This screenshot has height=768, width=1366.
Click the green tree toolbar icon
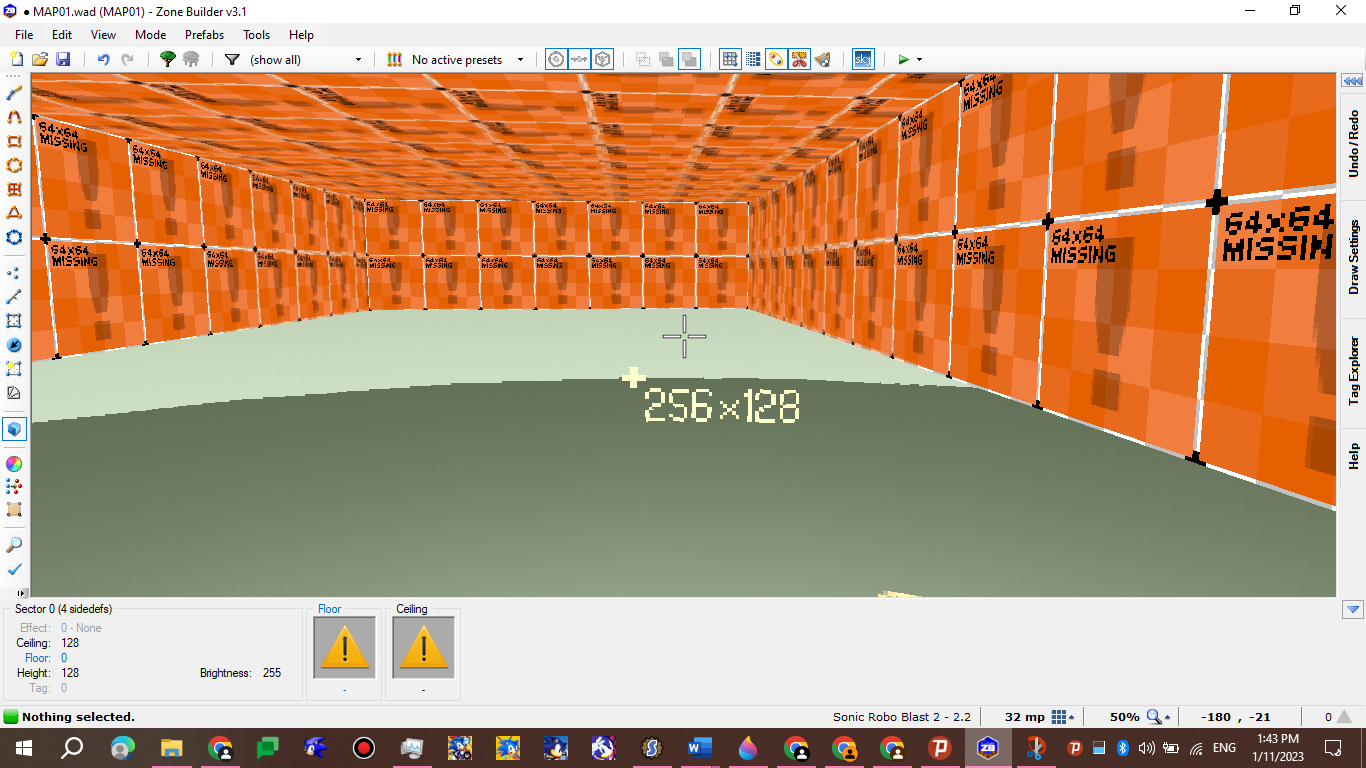point(168,59)
